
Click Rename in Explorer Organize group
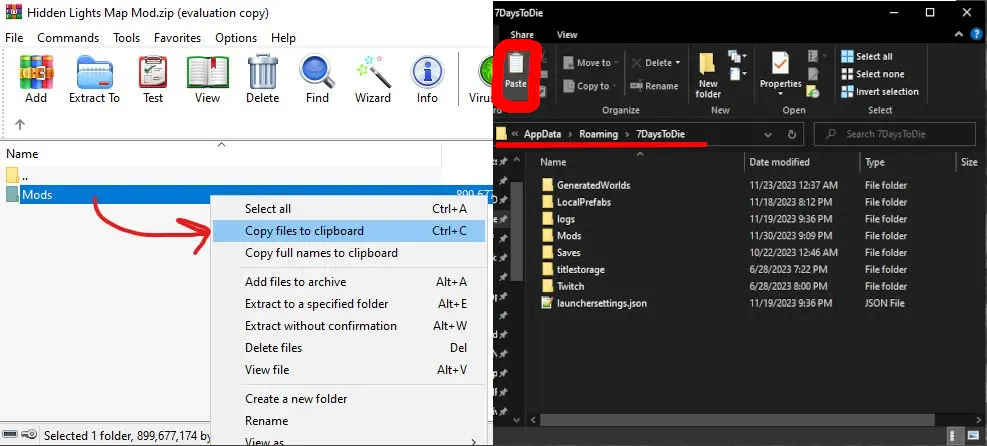[x=654, y=86]
